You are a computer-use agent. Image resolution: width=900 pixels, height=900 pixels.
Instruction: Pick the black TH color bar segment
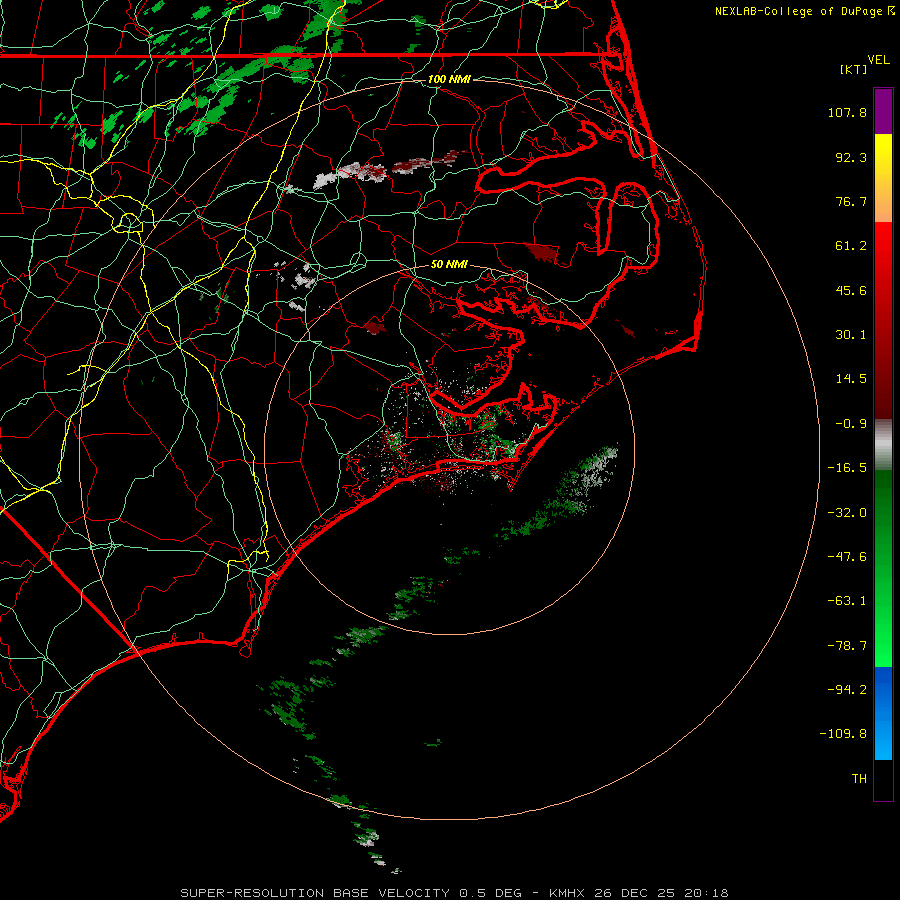coord(883,780)
